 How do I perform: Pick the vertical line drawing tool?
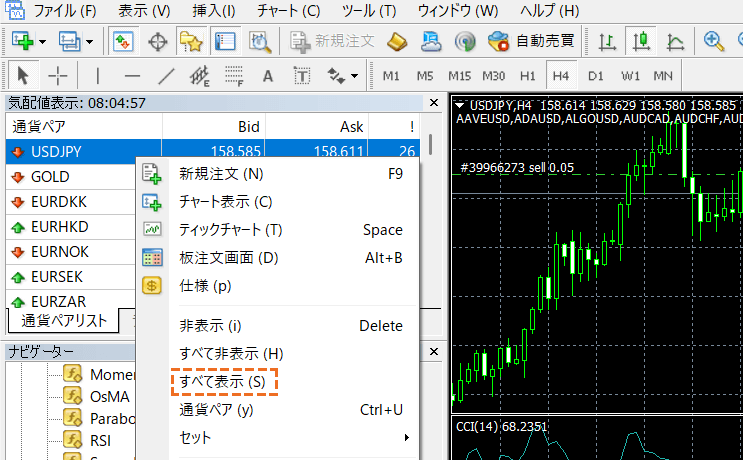(97, 76)
